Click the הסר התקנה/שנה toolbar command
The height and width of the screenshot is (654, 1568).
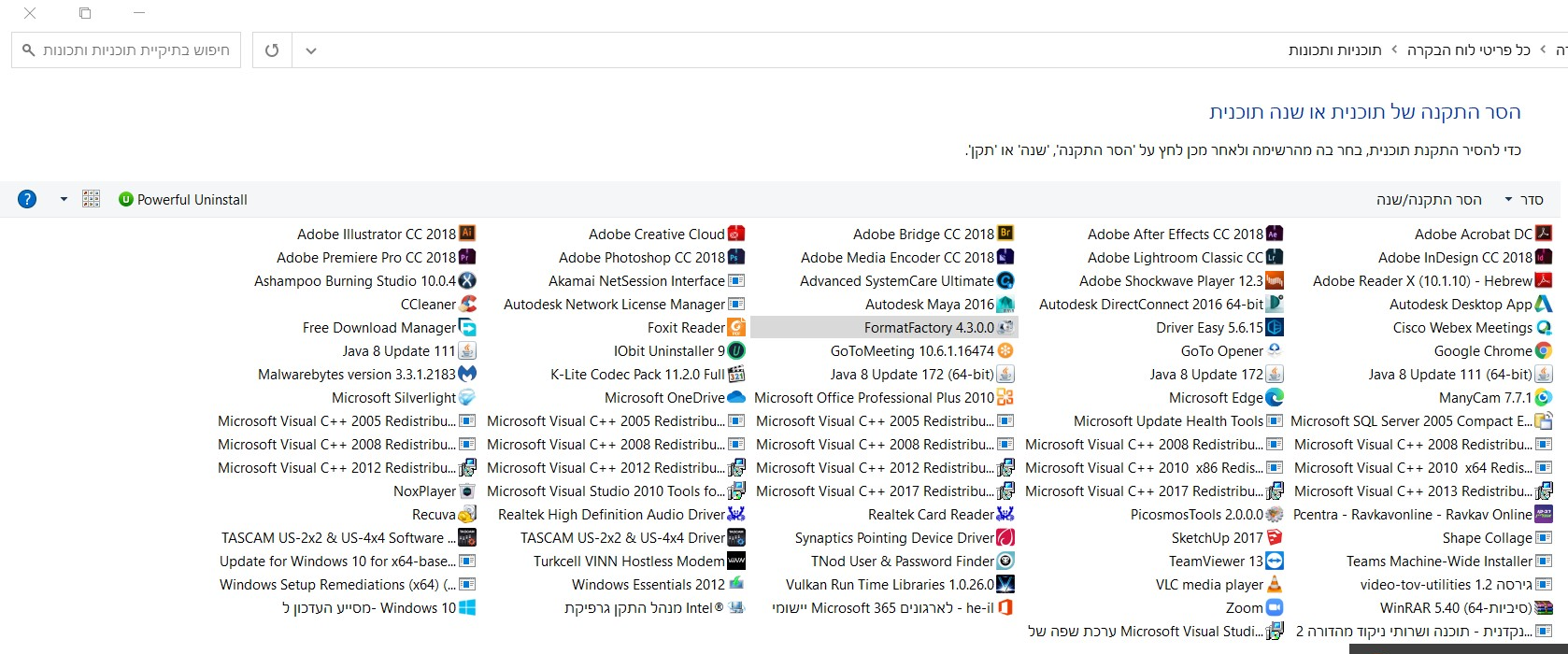tap(1429, 199)
